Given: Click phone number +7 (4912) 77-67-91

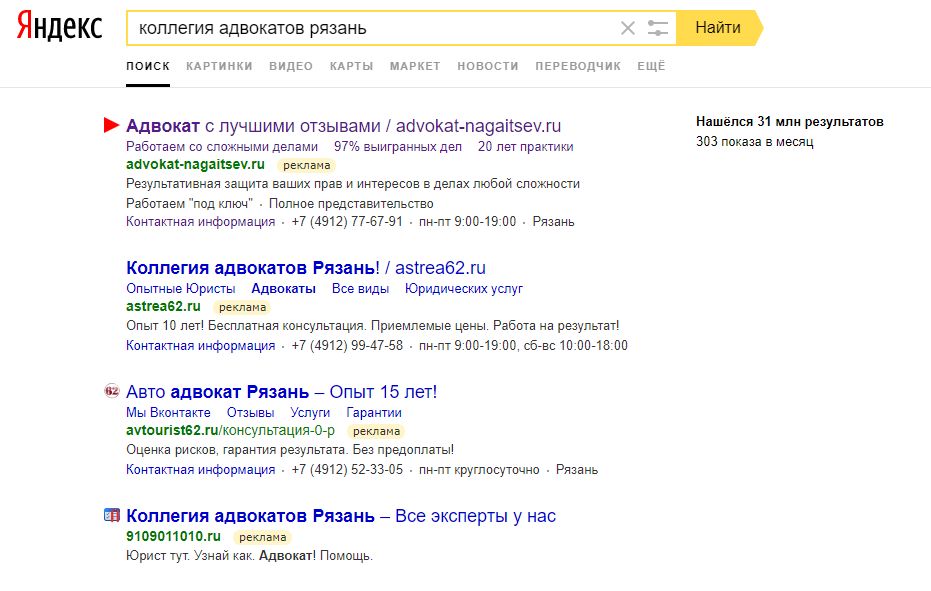Looking at the screenshot, I should [x=347, y=222].
